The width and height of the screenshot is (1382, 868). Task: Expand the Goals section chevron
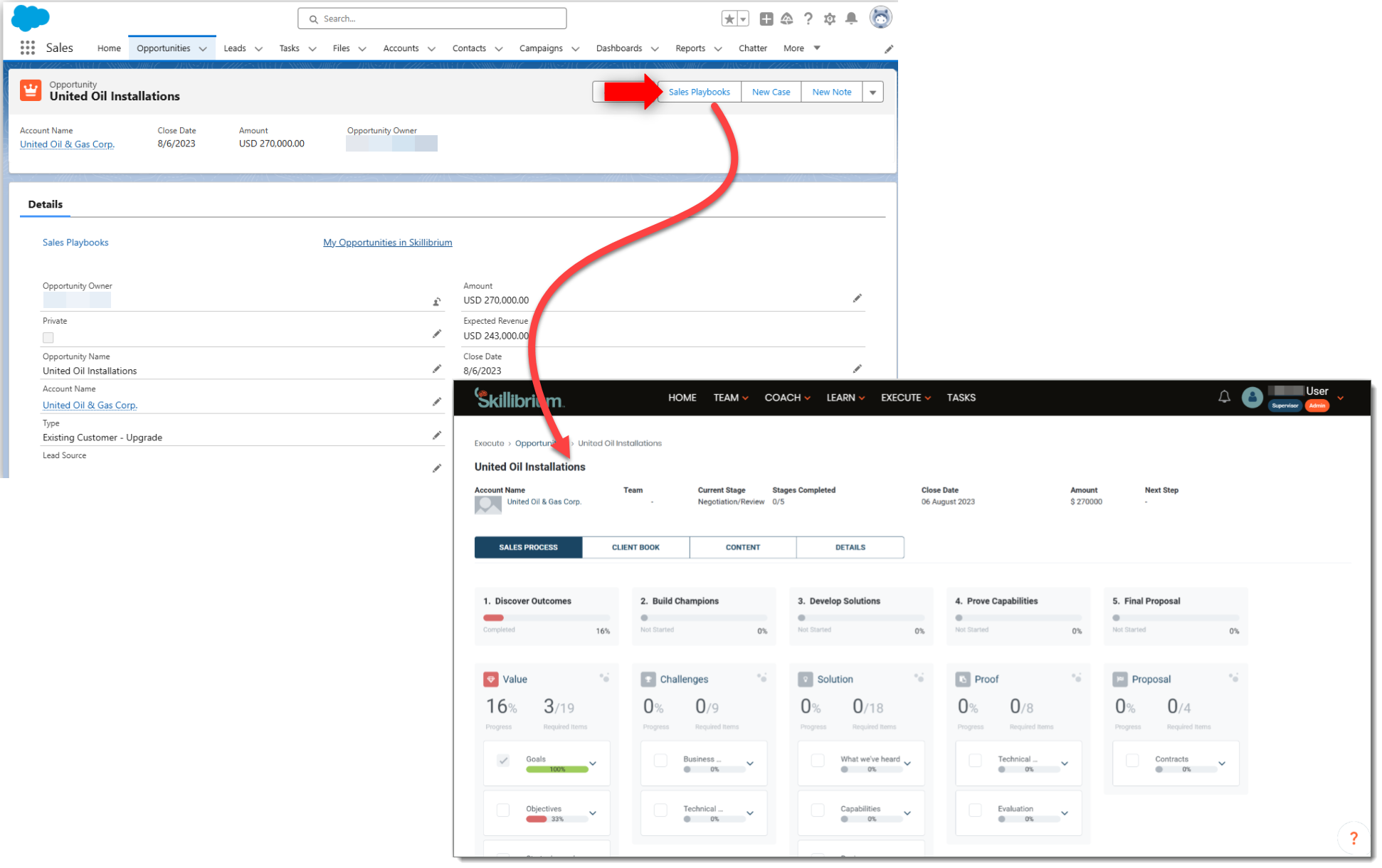[x=594, y=765]
